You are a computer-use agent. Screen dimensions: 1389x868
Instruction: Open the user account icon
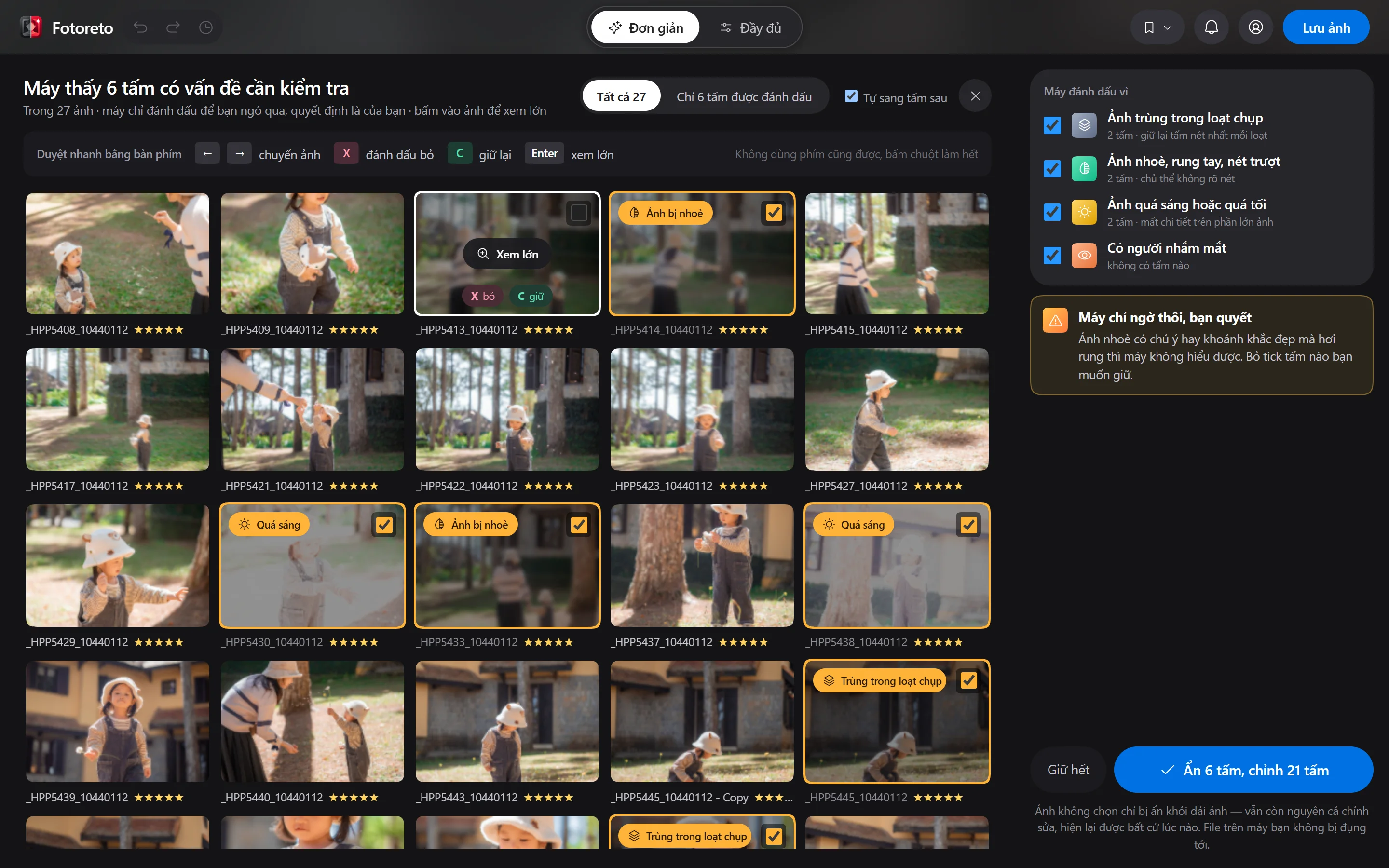[1255, 27]
